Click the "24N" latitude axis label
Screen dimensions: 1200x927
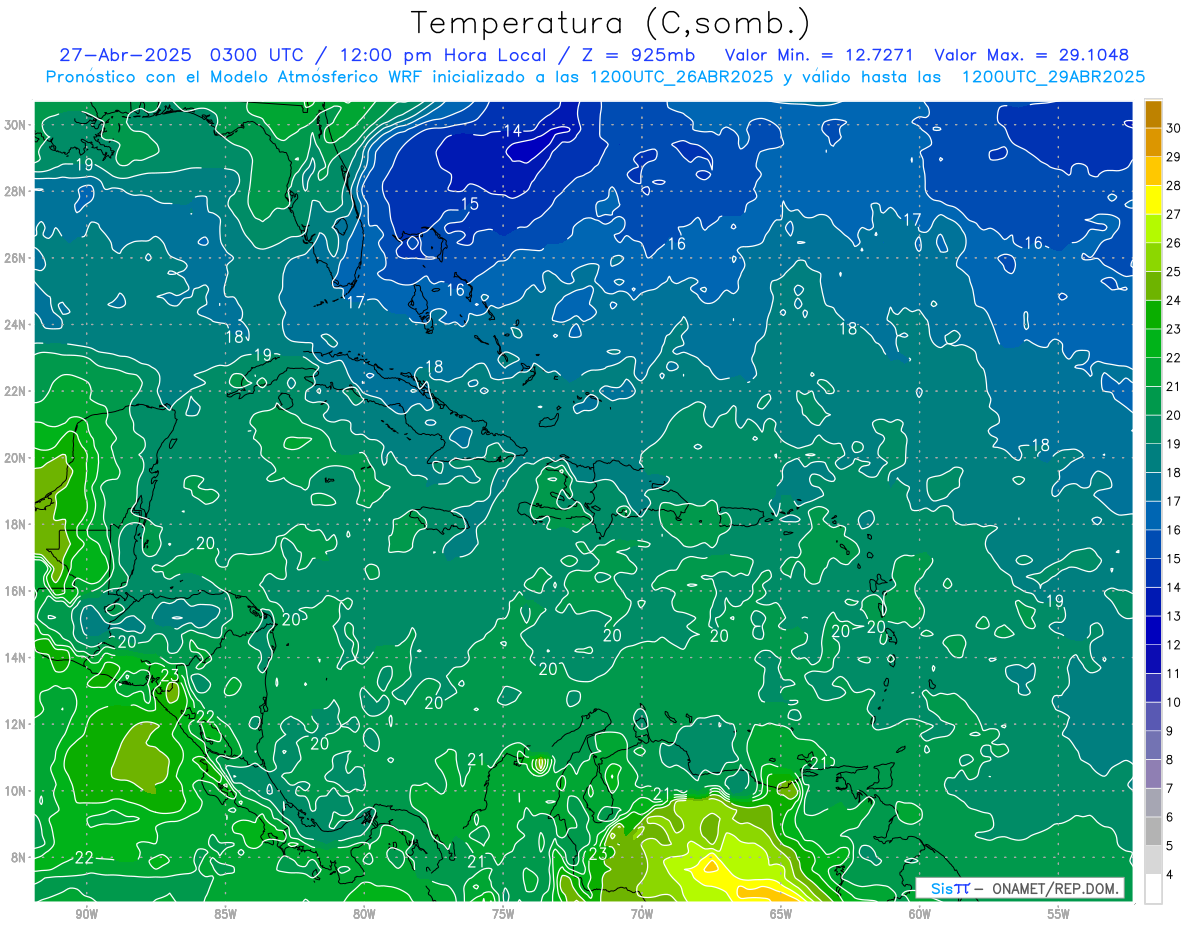click(x=16, y=325)
